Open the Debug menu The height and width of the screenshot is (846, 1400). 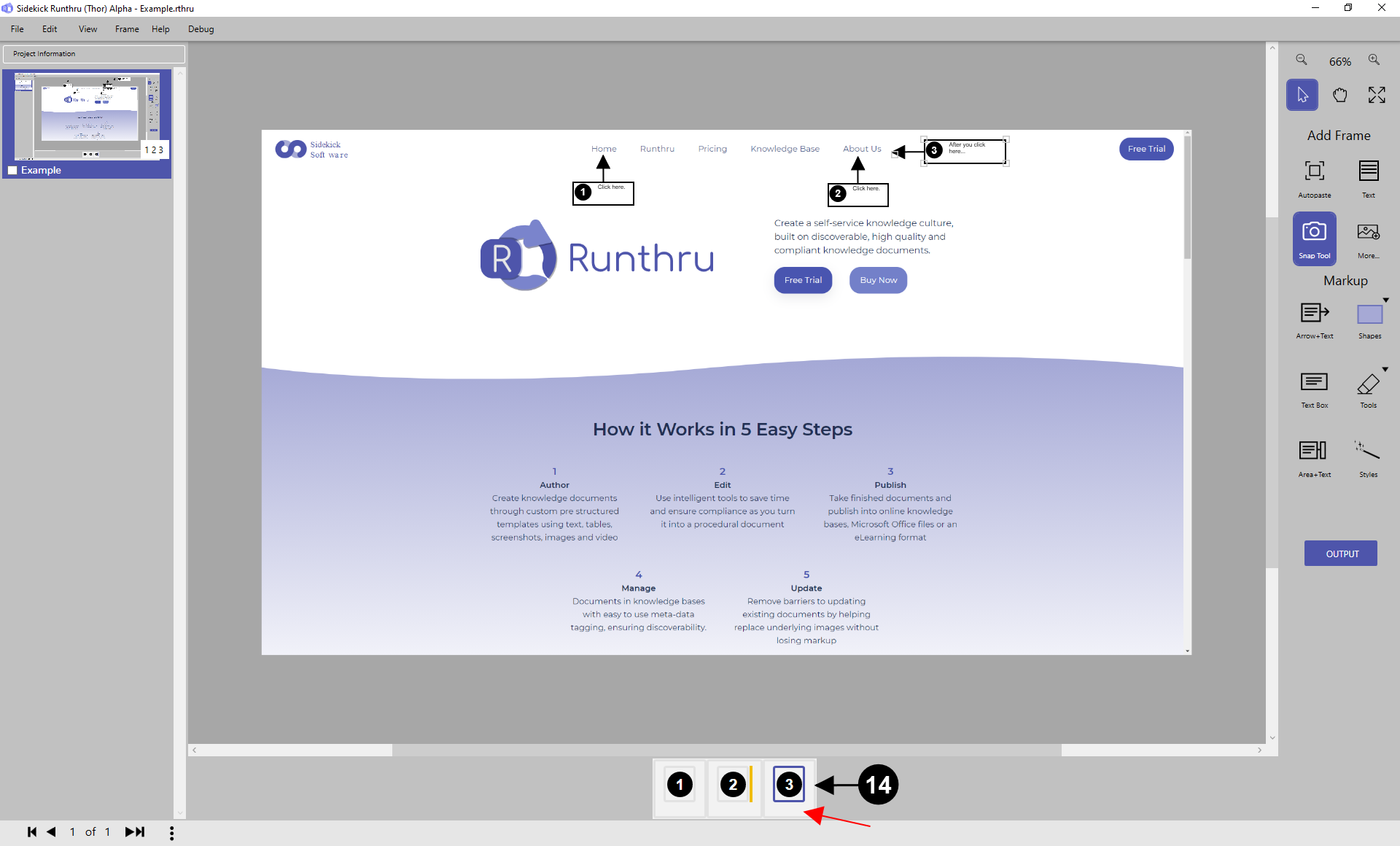coord(201,29)
